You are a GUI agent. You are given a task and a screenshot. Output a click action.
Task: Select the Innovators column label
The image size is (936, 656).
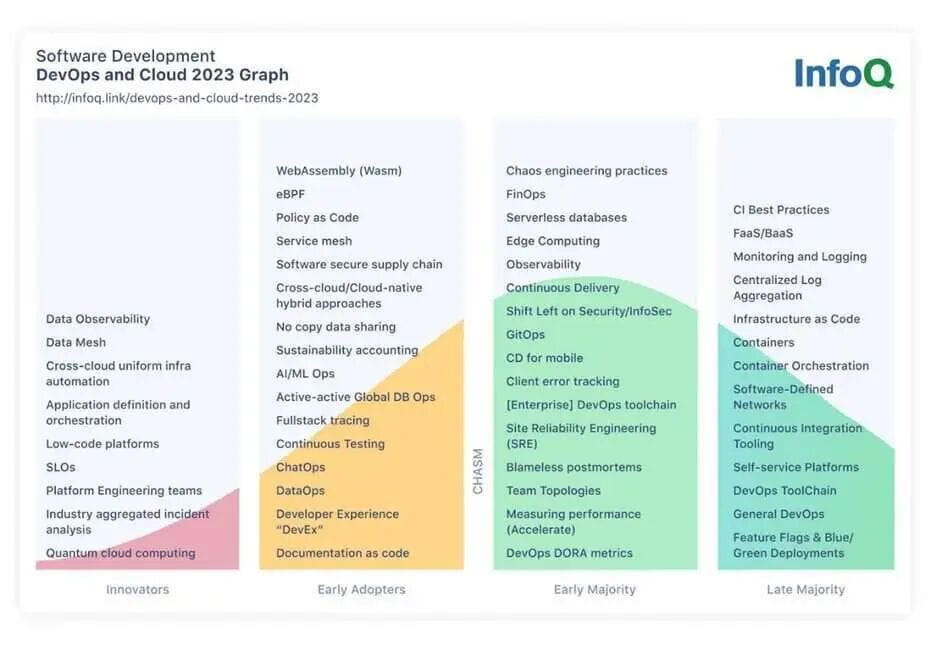pos(138,589)
